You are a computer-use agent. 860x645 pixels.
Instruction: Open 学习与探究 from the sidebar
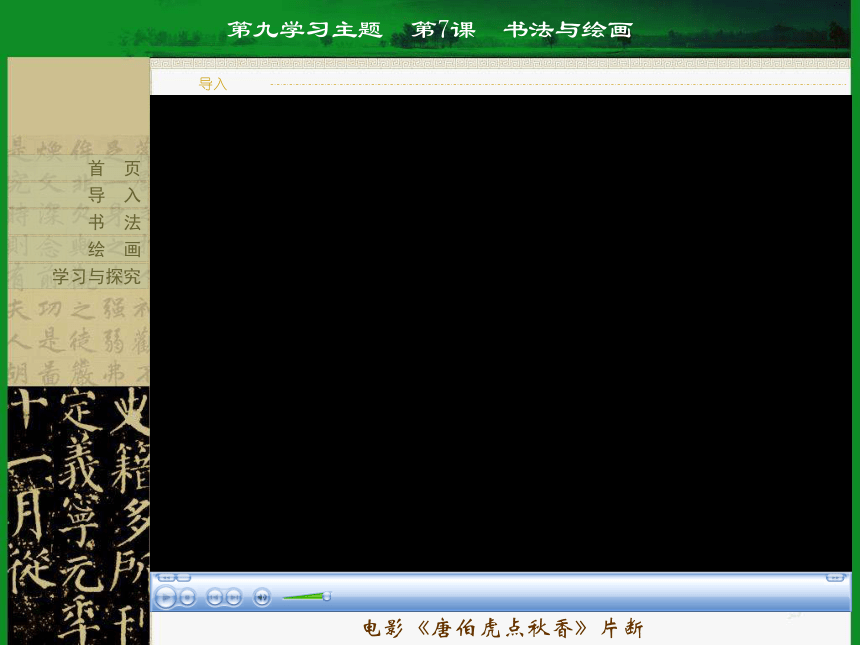[97, 276]
